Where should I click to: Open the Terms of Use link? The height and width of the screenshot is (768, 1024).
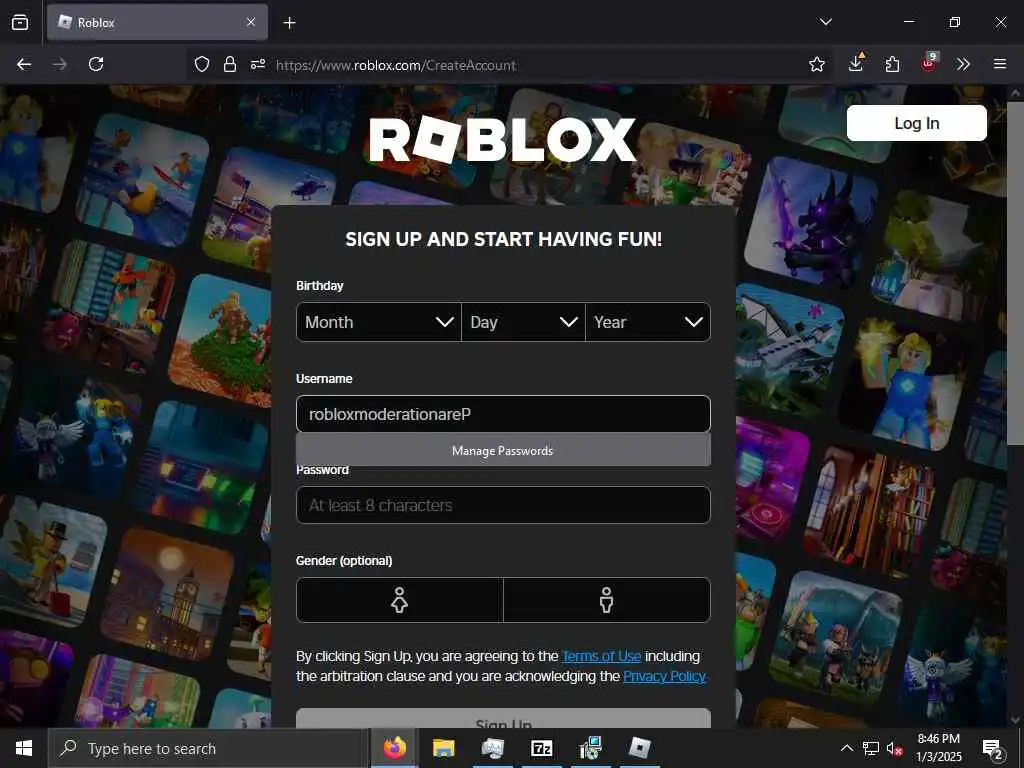click(x=601, y=656)
